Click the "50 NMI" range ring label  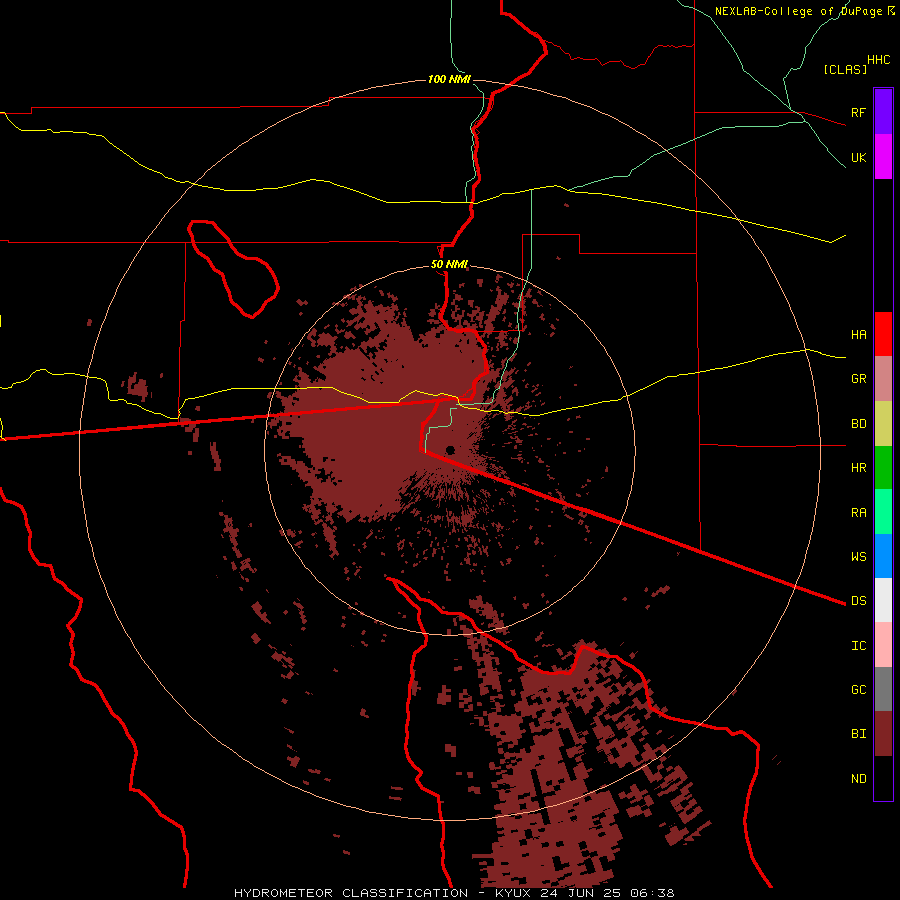(x=449, y=264)
